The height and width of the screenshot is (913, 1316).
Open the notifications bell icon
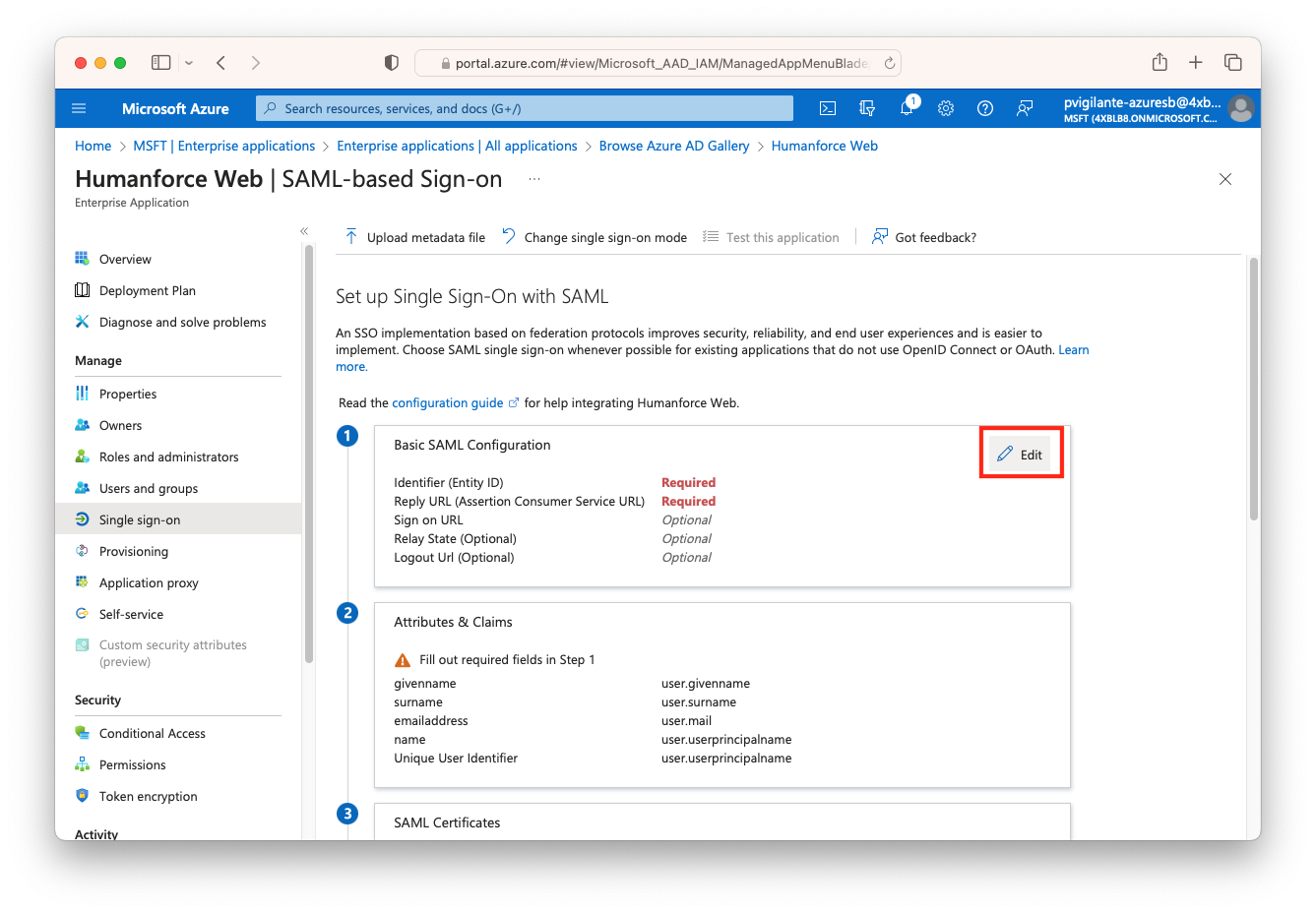click(x=907, y=108)
